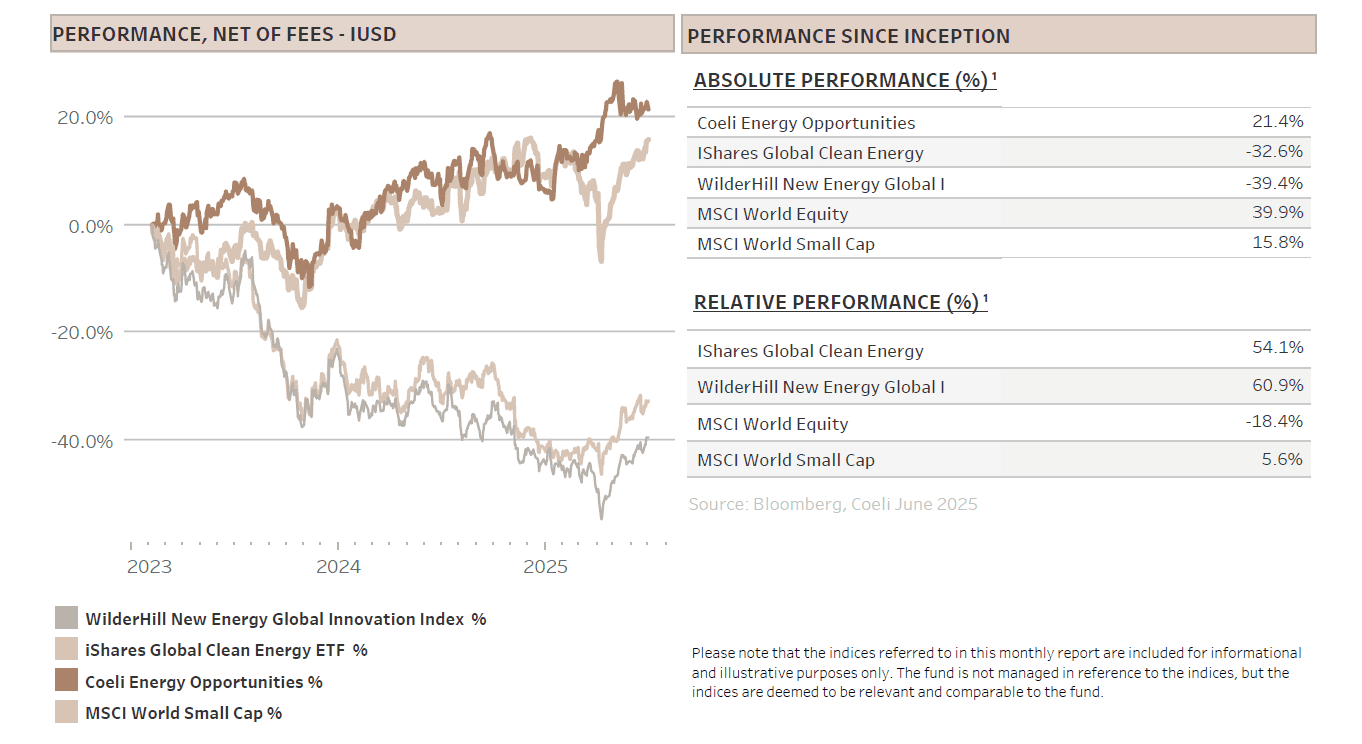Screen dimensions: 1362x744
Task: Click the -40.0% y-axis label
Action: (x=84, y=441)
